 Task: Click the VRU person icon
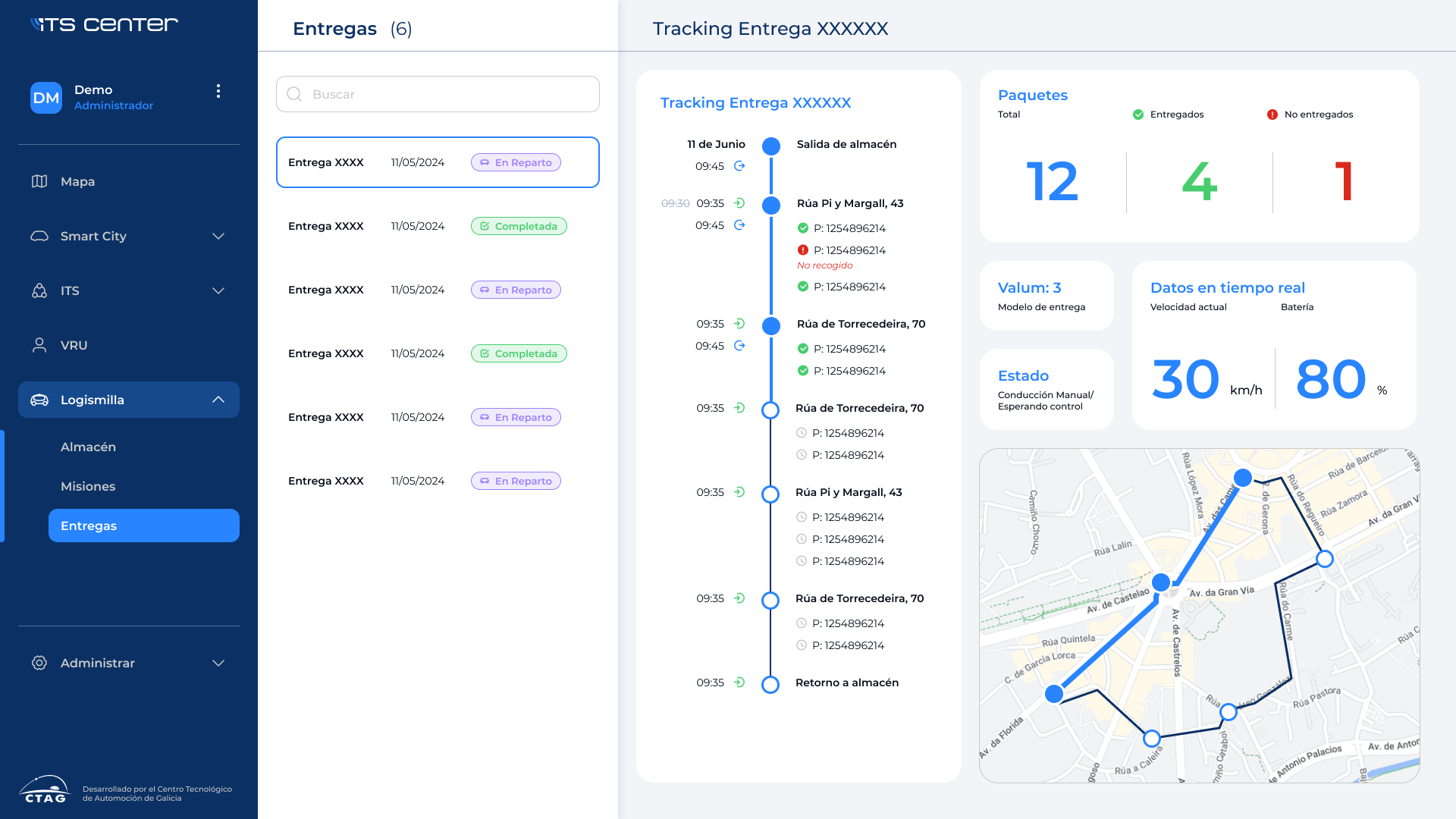(x=39, y=345)
